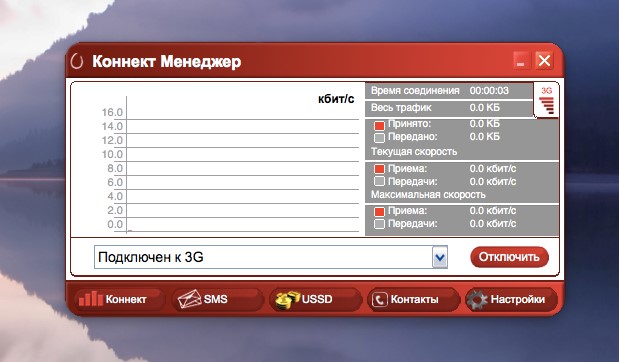Click the Подключен к 3G combo box field
Screen dimensions: 619x362
pos(271,257)
